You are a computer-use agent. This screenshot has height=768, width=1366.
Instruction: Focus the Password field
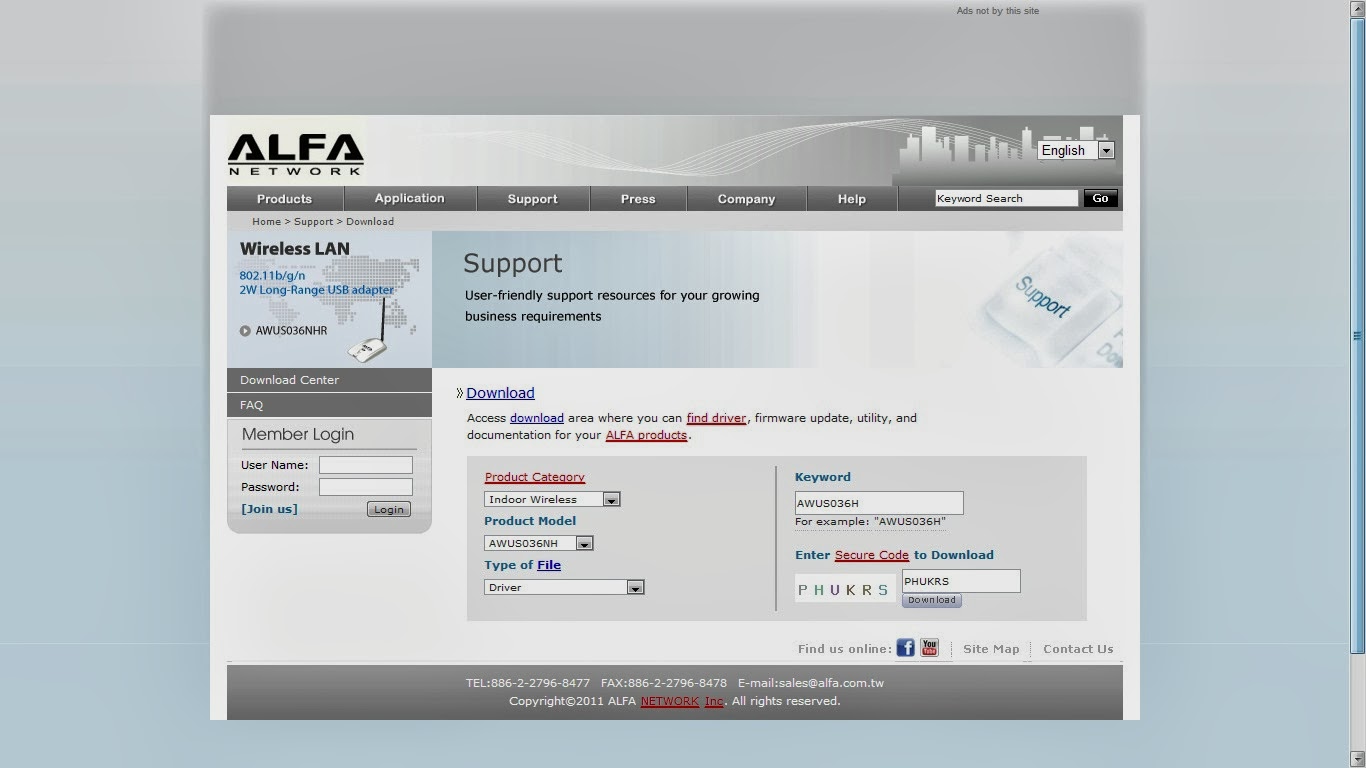click(x=366, y=487)
